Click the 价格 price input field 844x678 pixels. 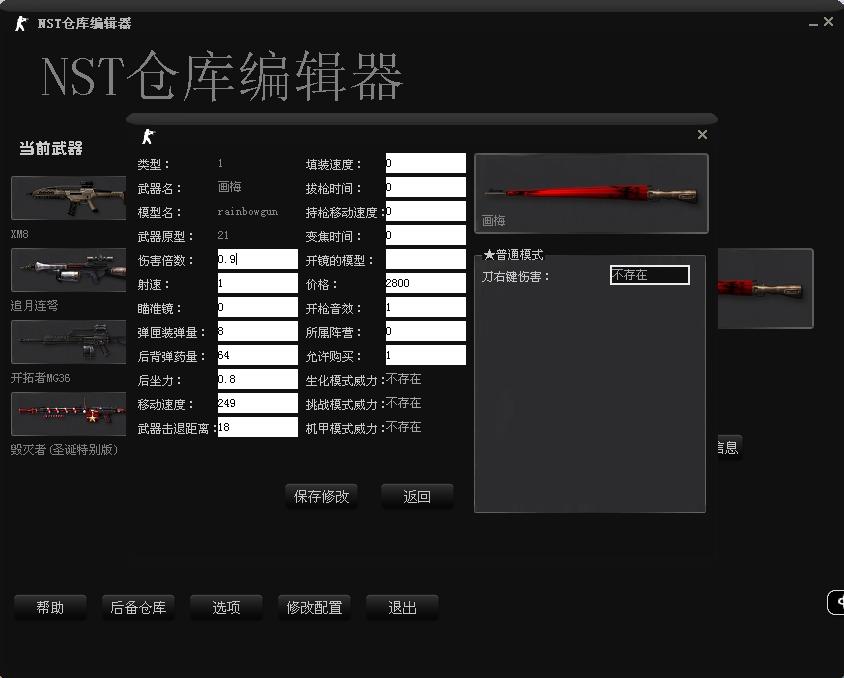(x=425, y=283)
